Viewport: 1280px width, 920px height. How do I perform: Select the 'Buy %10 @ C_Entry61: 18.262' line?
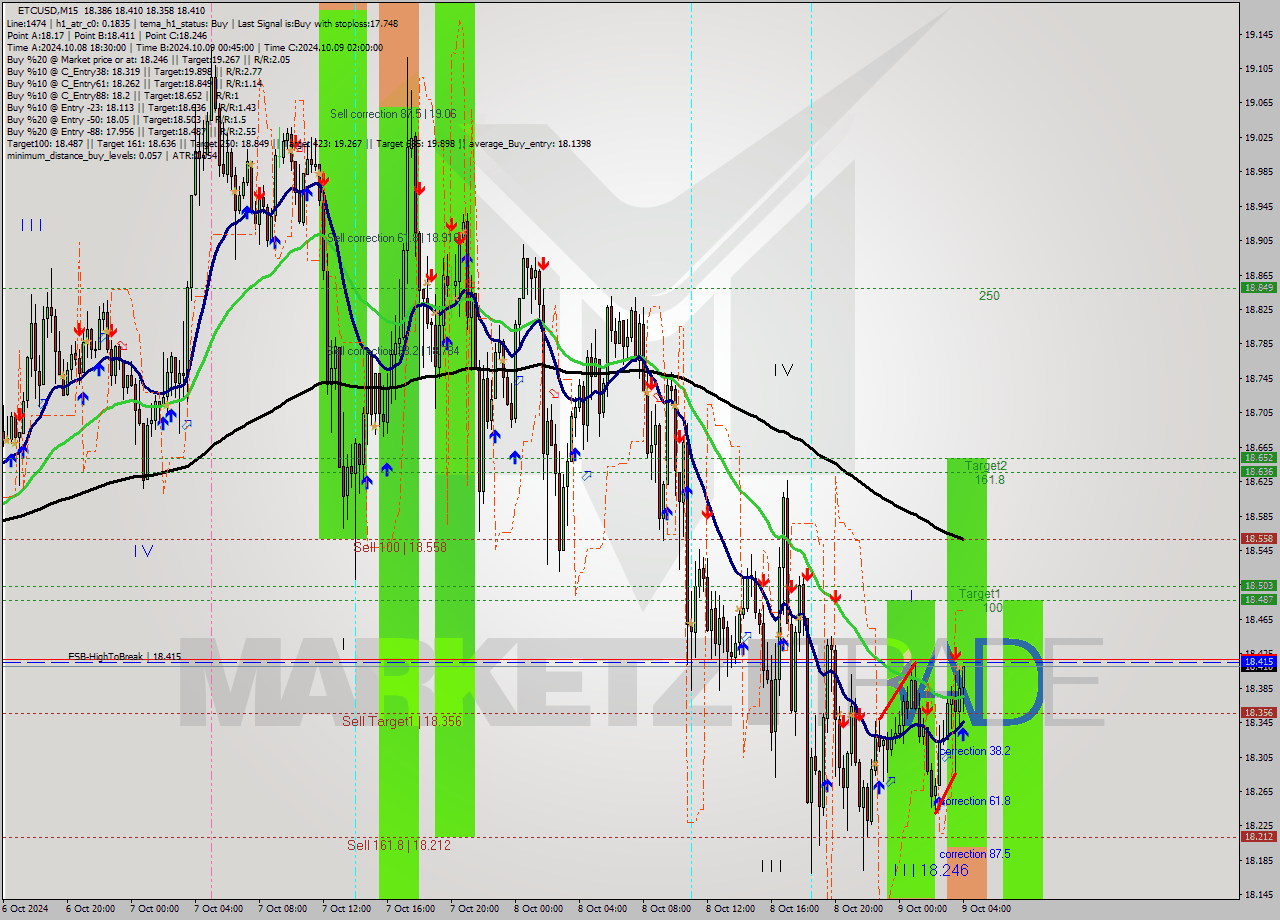click(x=133, y=83)
